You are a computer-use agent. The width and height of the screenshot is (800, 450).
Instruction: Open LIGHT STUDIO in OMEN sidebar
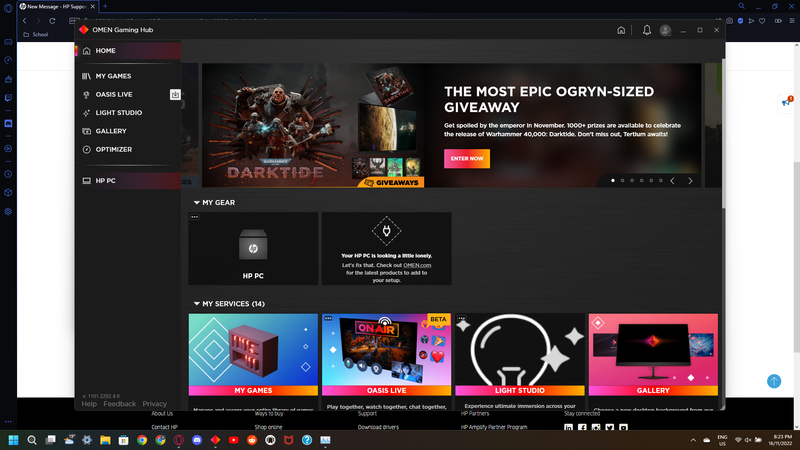128,113
